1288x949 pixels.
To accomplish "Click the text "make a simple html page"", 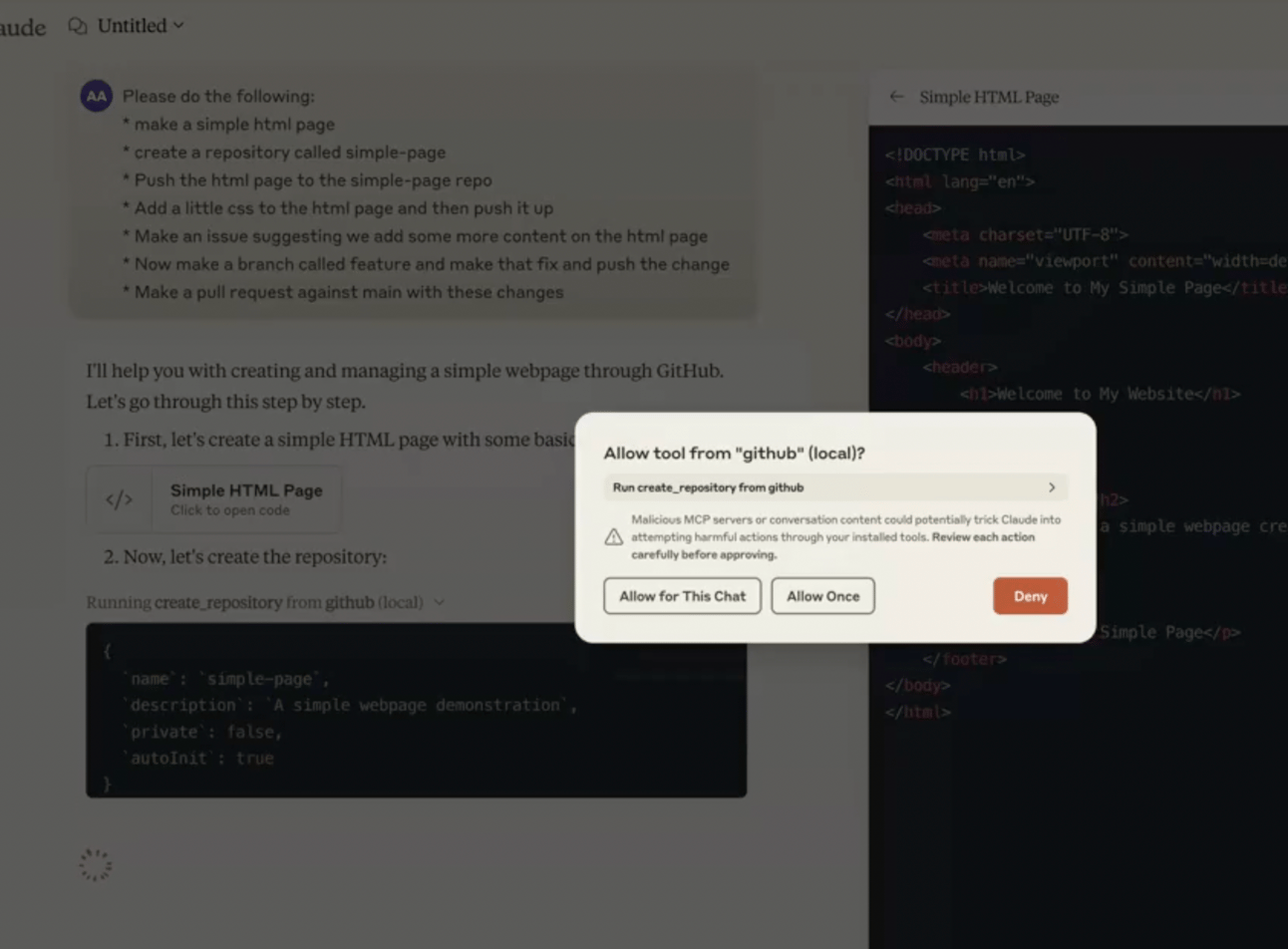I will click(x=234, y=125).
